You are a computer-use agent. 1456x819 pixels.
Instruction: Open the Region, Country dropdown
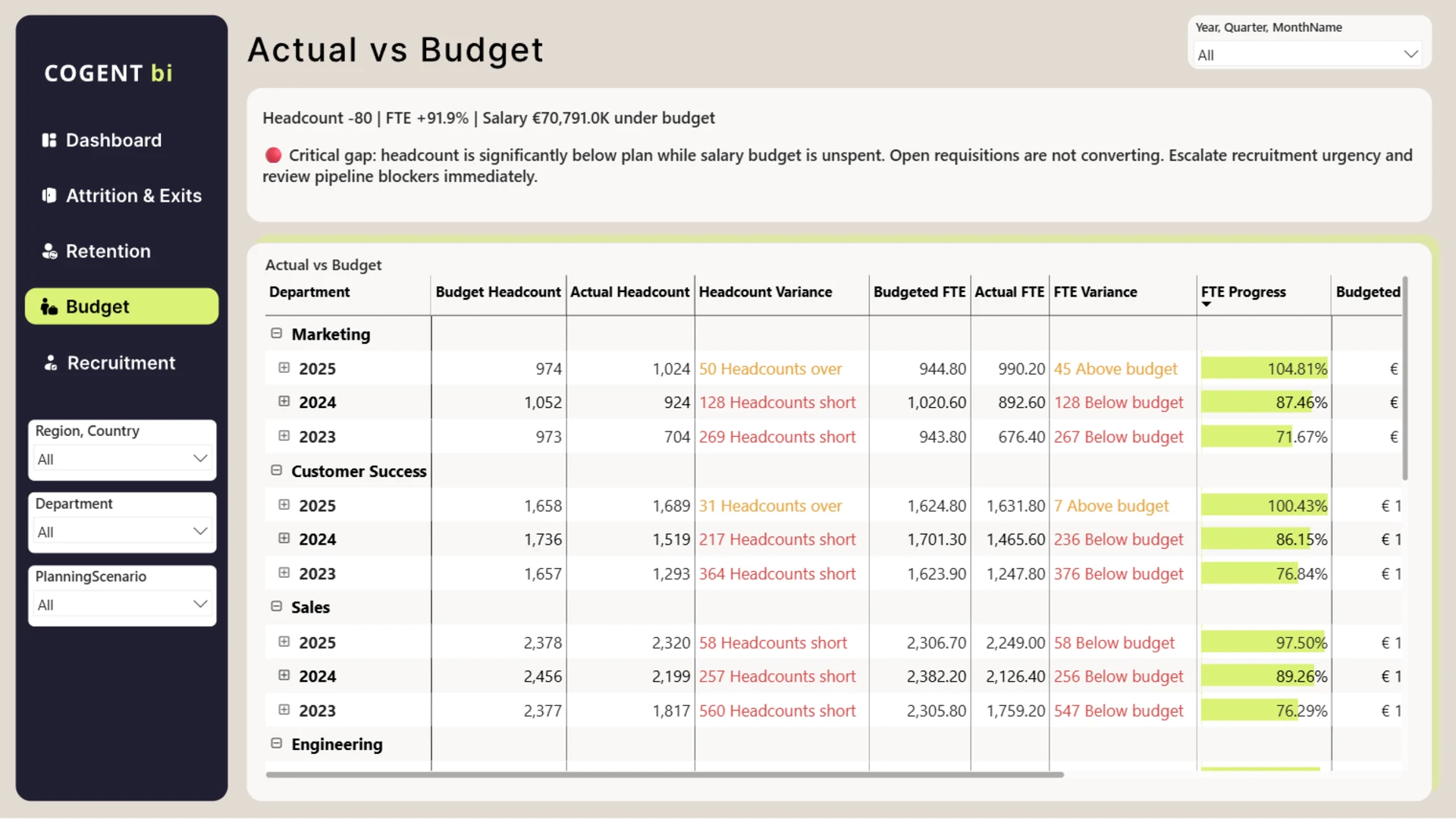click(x=122, y=459)
